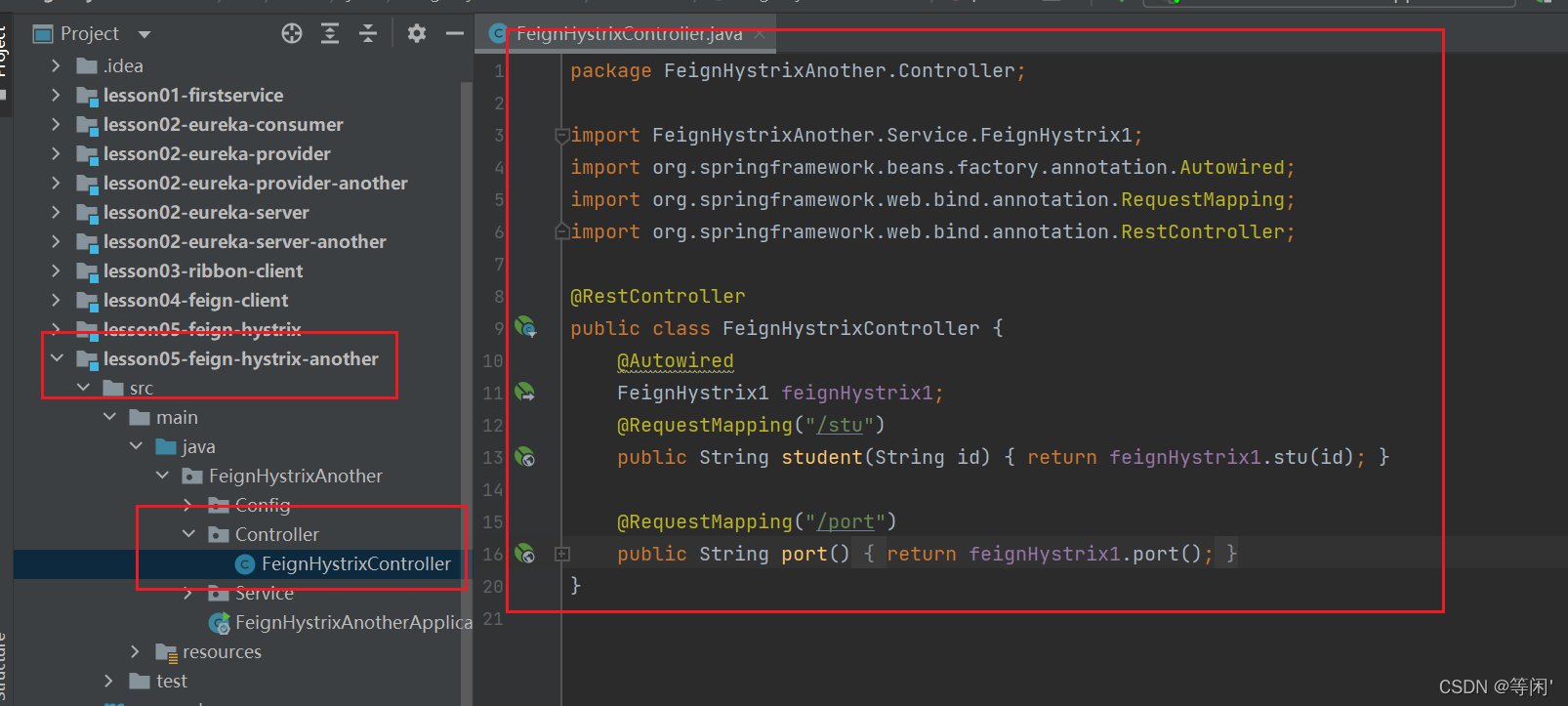Screen dimensions: 1568x706
Task: Click class name FeignHystrixController in code
Action: (851, 328)
